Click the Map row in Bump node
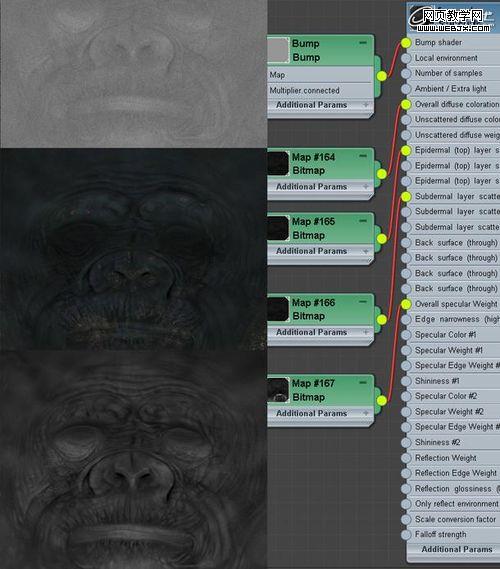 (x=320, y=75)
